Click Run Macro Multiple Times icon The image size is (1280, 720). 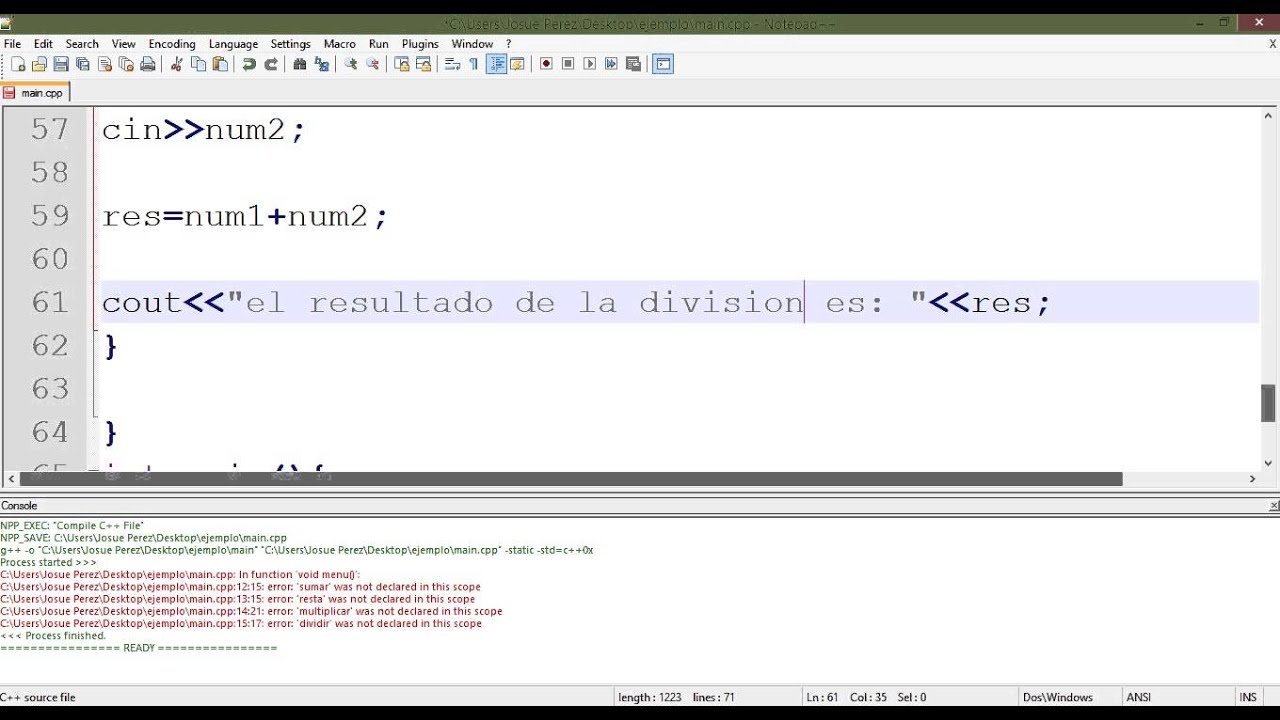pyautogui.click(x=611, y=64)
